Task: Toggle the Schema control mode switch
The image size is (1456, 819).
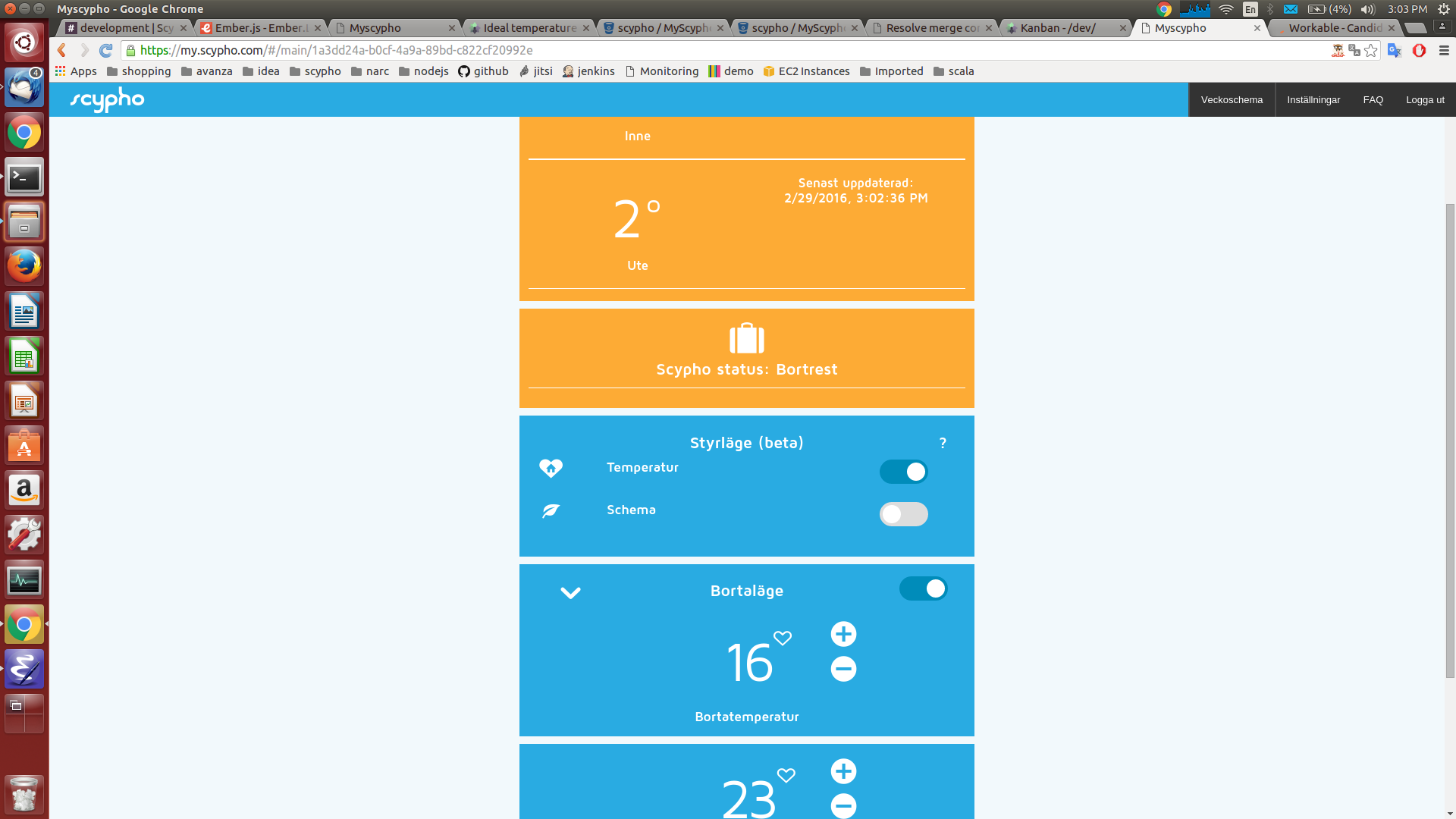Action: 903,514
